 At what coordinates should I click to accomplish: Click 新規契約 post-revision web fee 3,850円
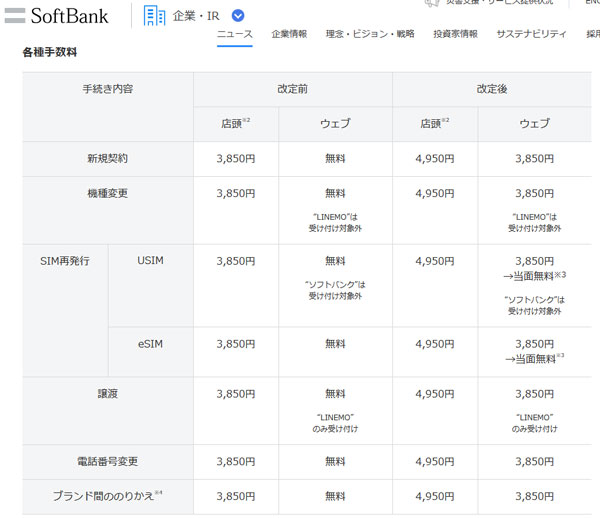[x=534, y=158]
